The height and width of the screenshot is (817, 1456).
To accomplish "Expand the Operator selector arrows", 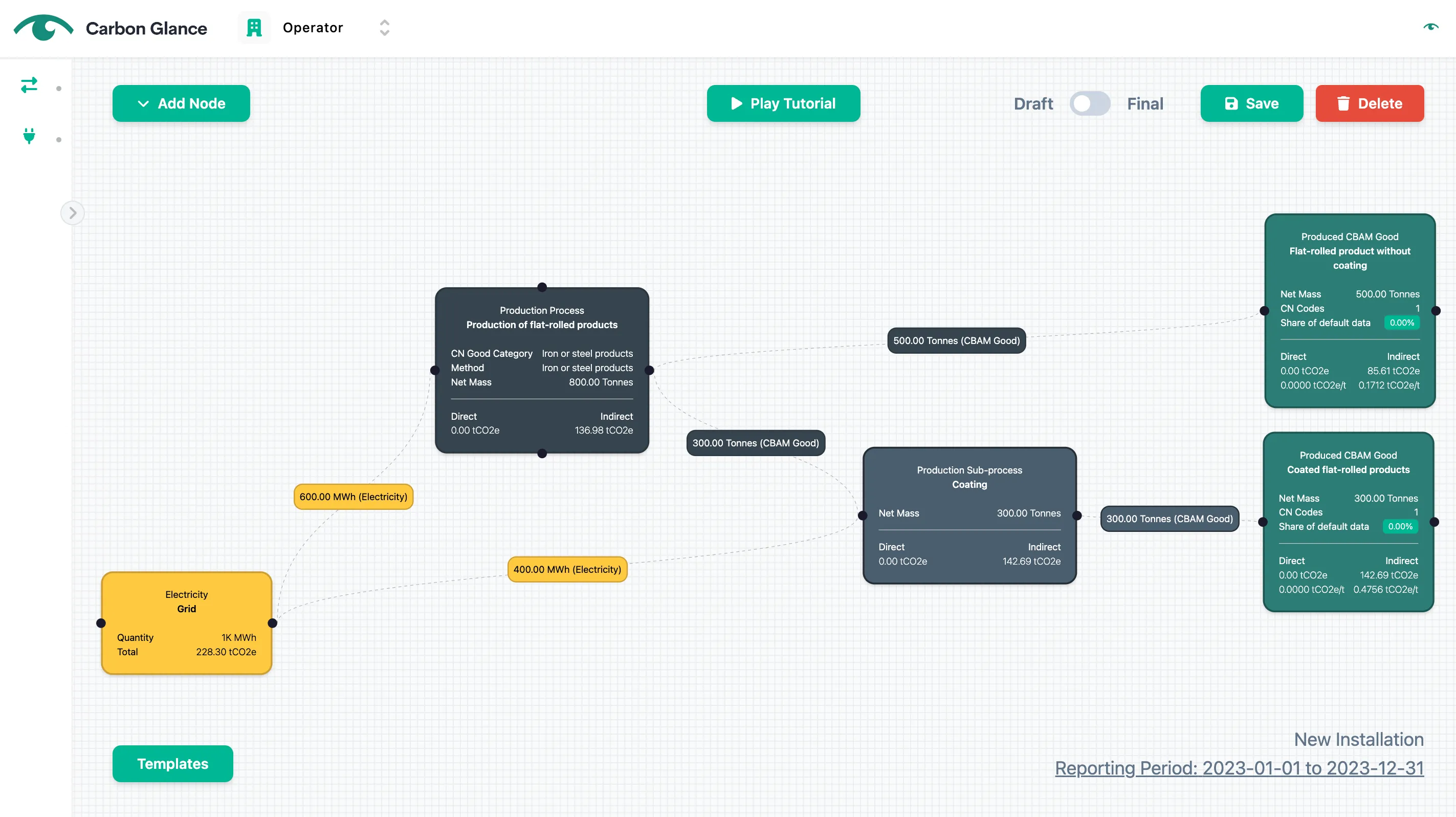I will [384, 27].
